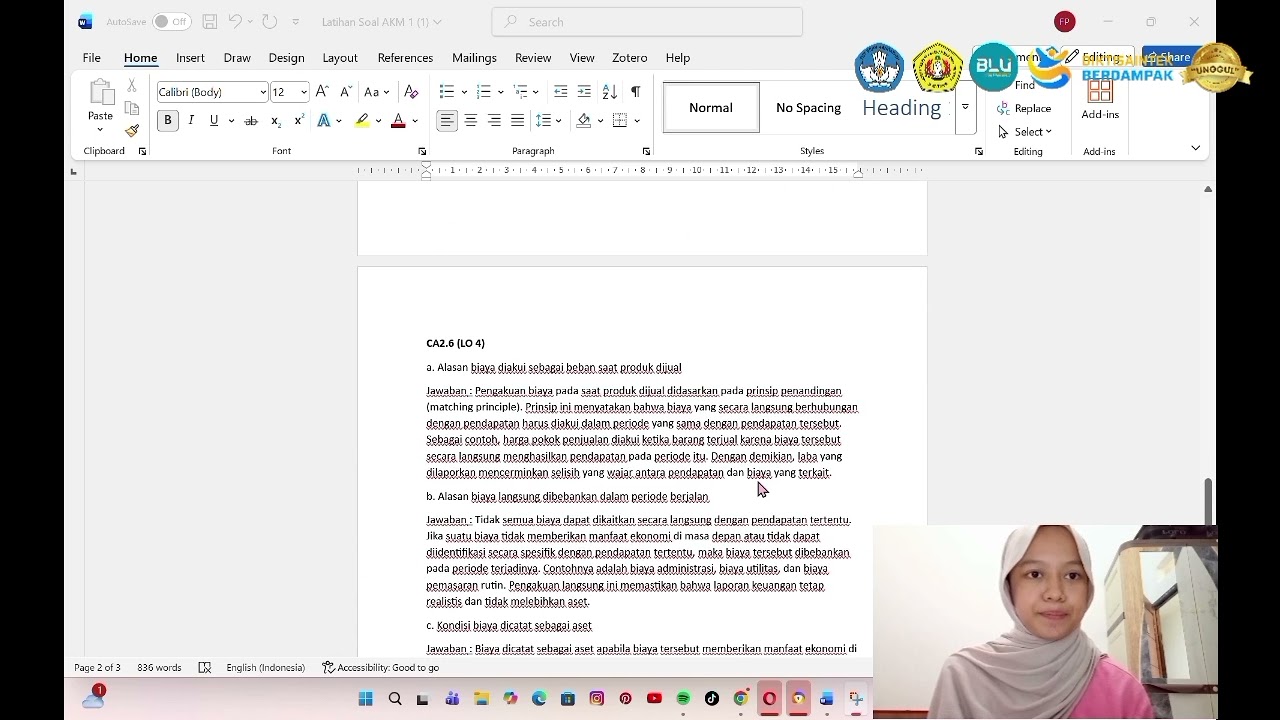
Task: Open Windows Start menu
Action: pos(365,699)
